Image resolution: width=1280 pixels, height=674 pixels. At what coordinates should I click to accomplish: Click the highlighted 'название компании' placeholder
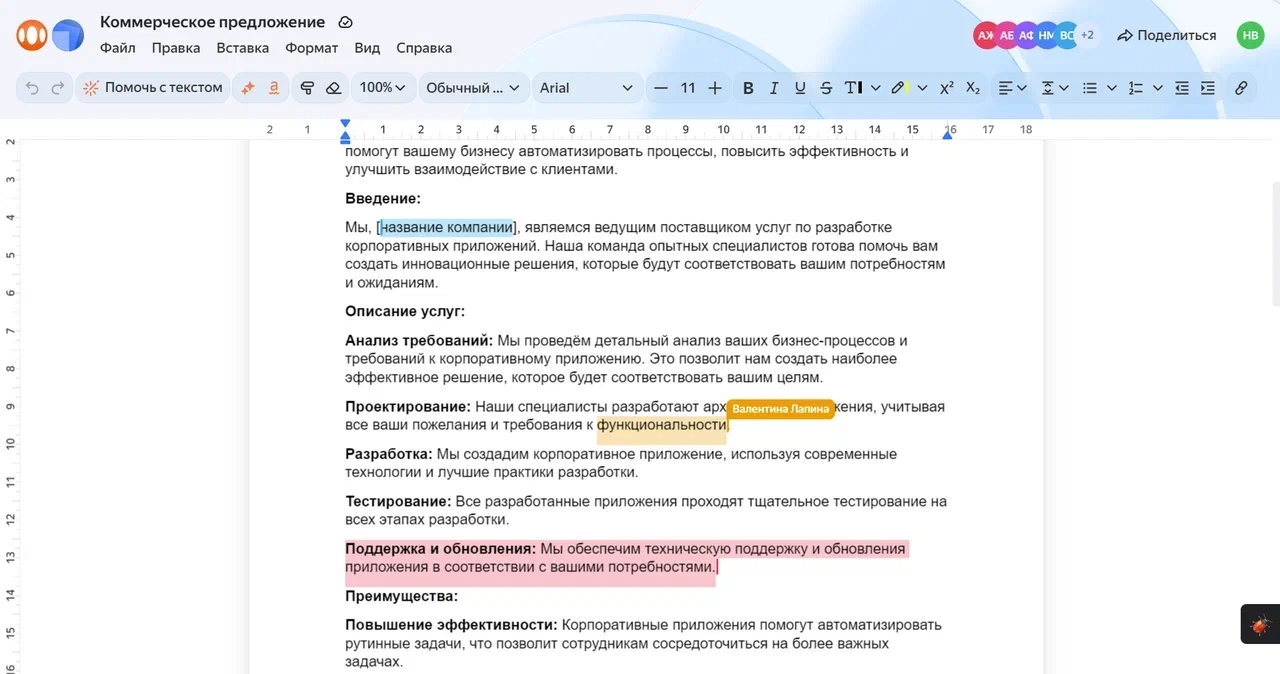447,227
